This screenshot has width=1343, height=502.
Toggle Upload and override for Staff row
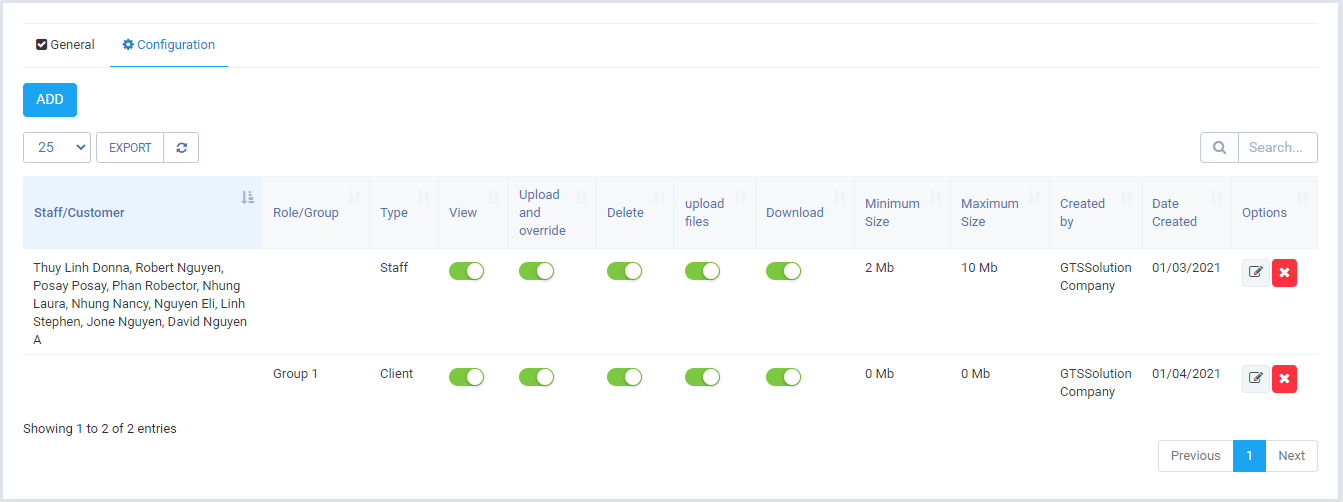coord(536,271)
